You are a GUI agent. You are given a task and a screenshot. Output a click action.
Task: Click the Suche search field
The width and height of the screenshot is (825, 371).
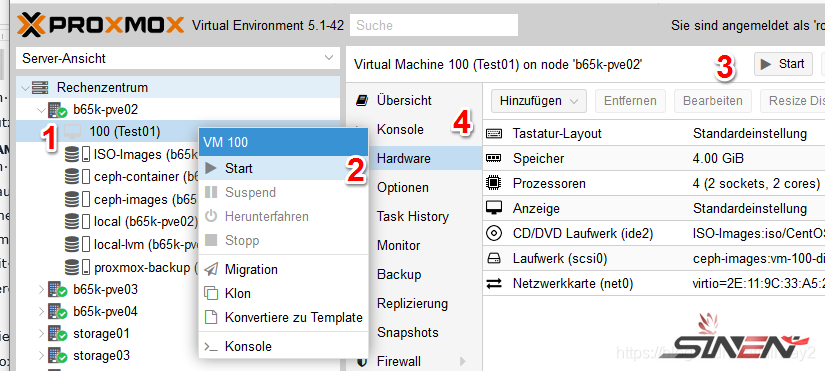434,25
